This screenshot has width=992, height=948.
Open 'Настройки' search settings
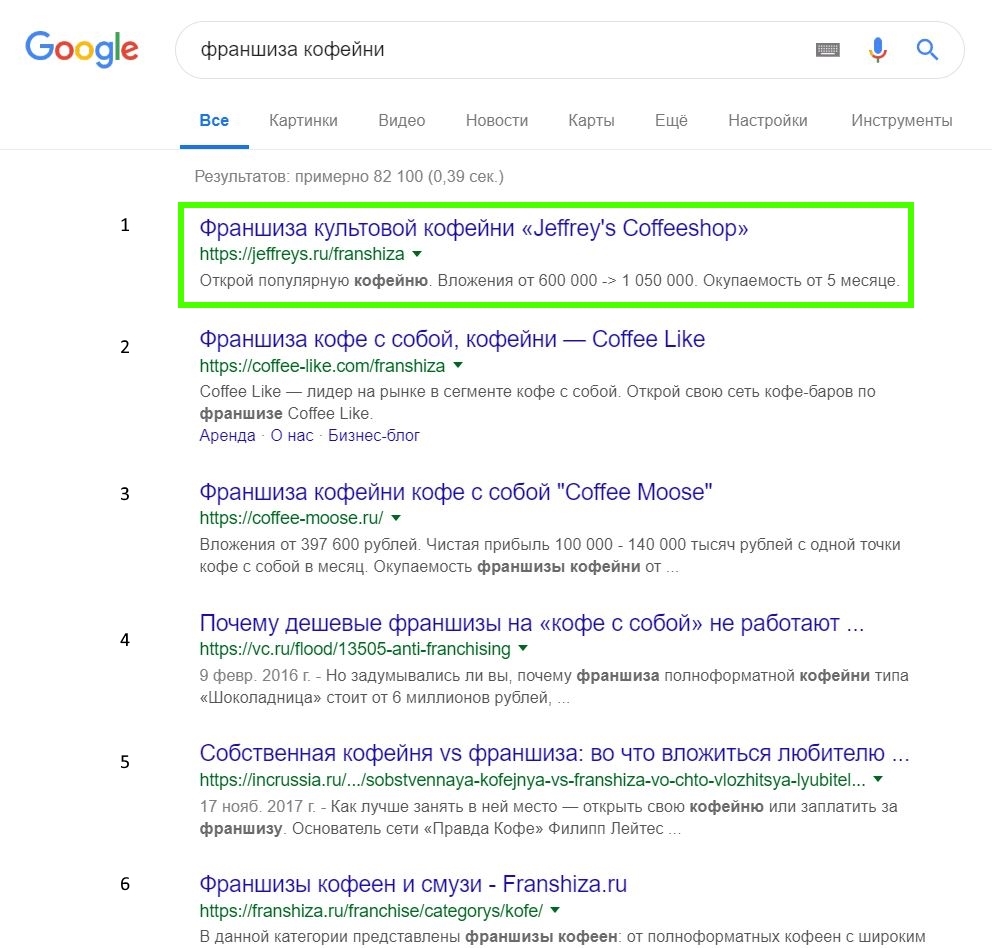click(x=767, y=120)
